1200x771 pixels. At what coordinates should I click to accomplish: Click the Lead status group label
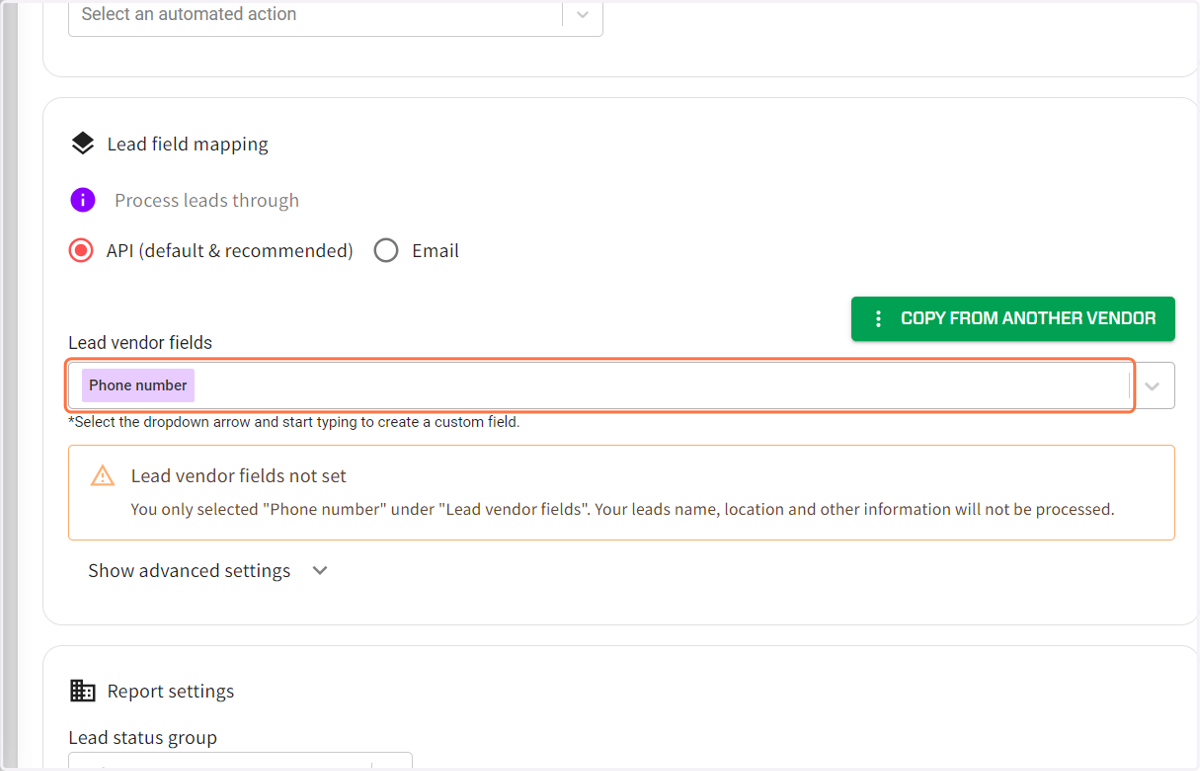[x=143, y=738]
